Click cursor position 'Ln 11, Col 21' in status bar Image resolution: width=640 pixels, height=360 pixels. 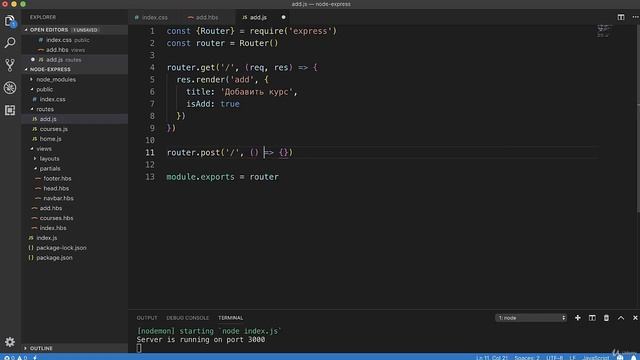[491, 358]
